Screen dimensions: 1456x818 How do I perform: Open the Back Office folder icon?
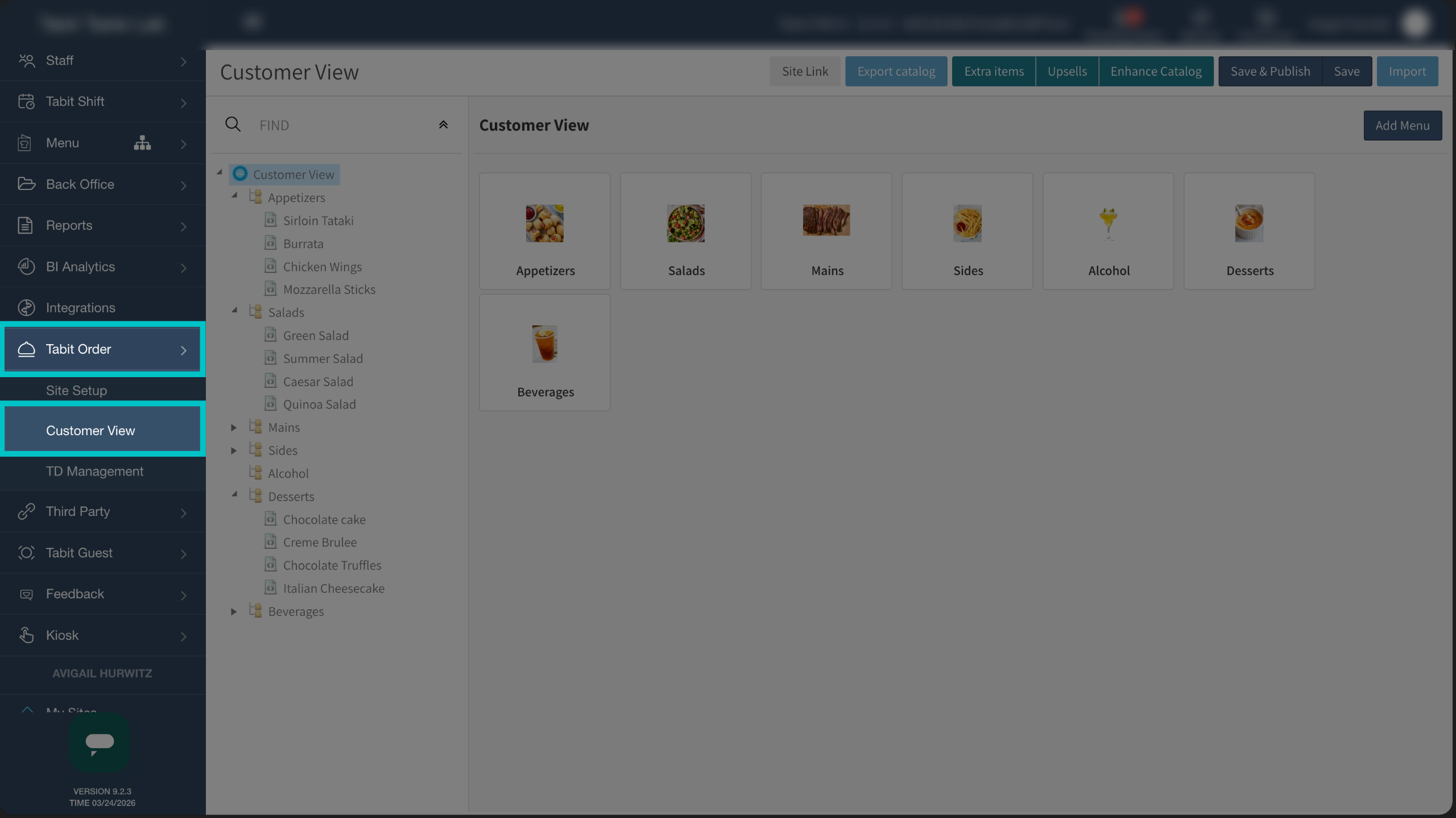click(x=26, y=184)
